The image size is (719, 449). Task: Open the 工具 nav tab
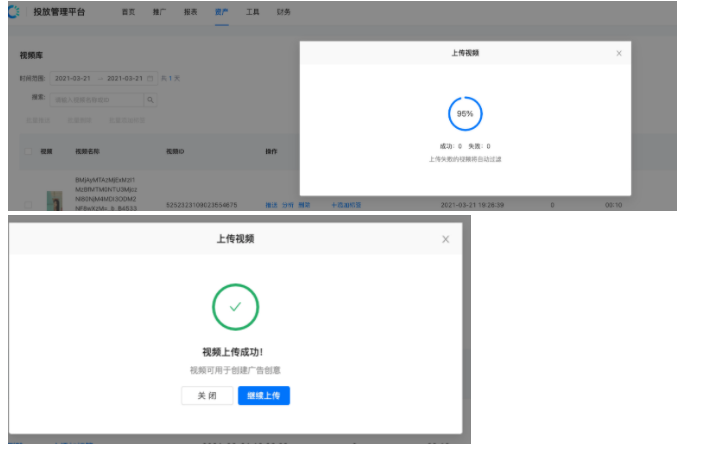[253, 12]
